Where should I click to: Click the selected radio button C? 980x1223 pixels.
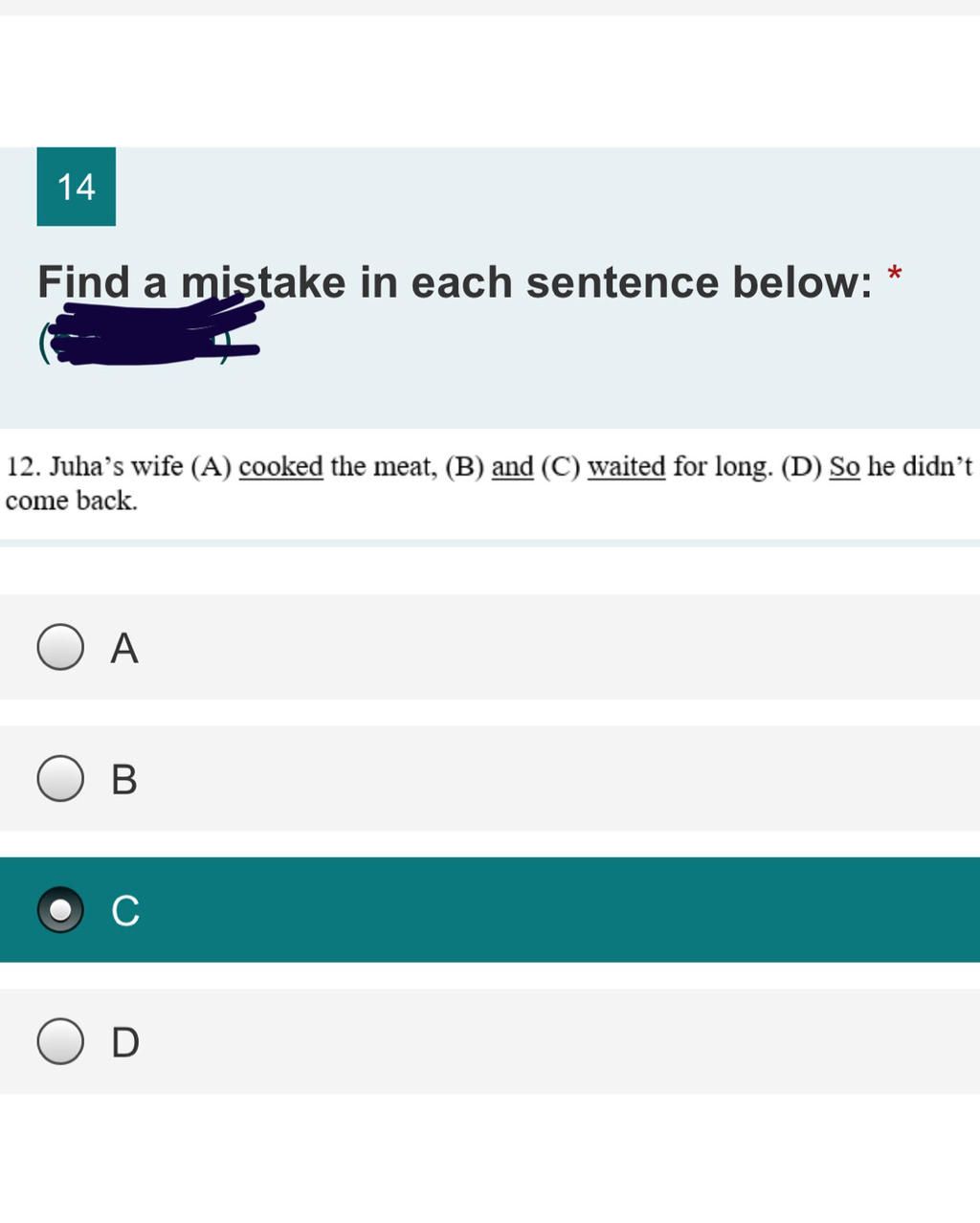[60, 909]
